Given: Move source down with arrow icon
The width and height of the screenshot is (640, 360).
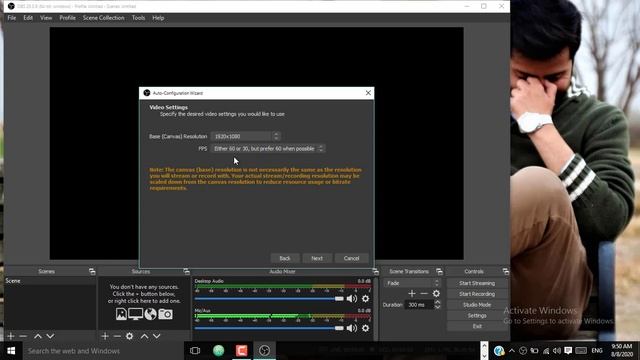Looking at the screenshot, I should click(x=157, y=336).
